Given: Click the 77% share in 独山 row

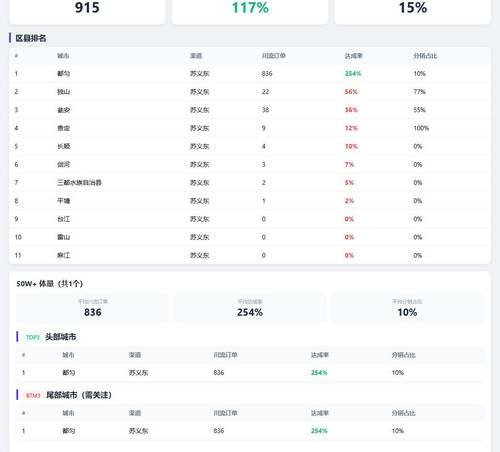Looking at the screenshot, I should (420, 92).
